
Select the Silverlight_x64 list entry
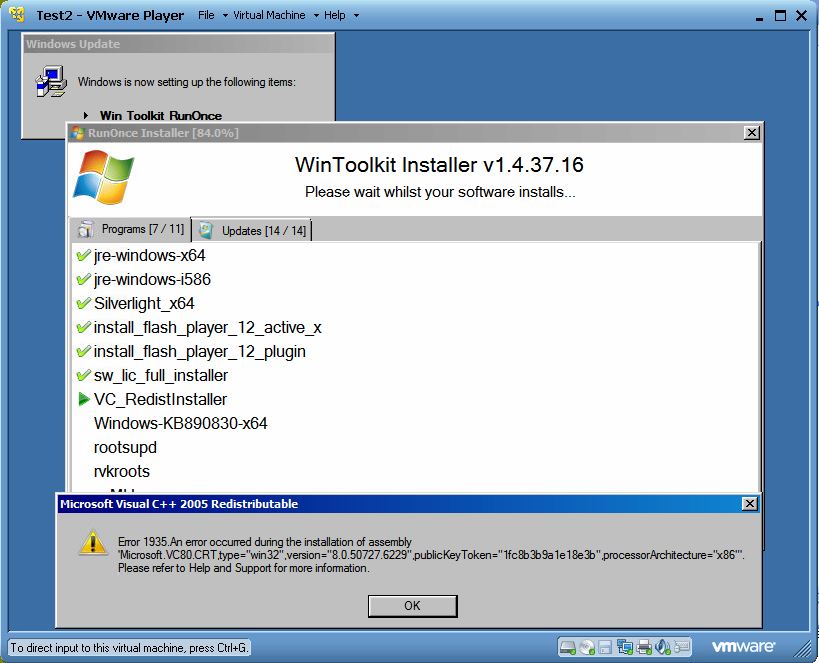point(144,303)
